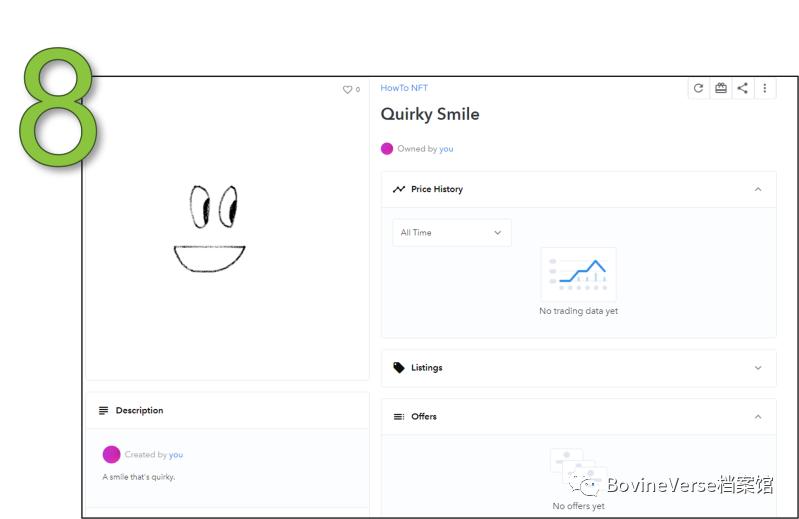Open the All Time range dropdown

(x=451, y=233)
